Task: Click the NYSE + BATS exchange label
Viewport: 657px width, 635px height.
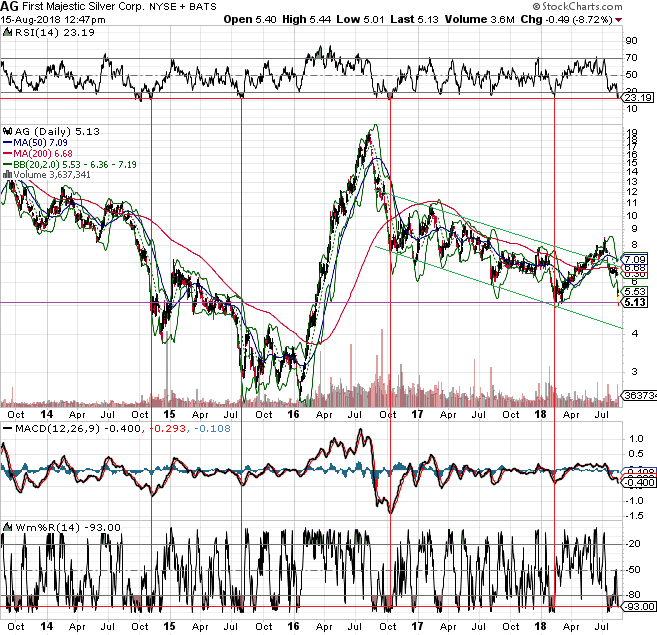Action: click(x=182, y=7)
